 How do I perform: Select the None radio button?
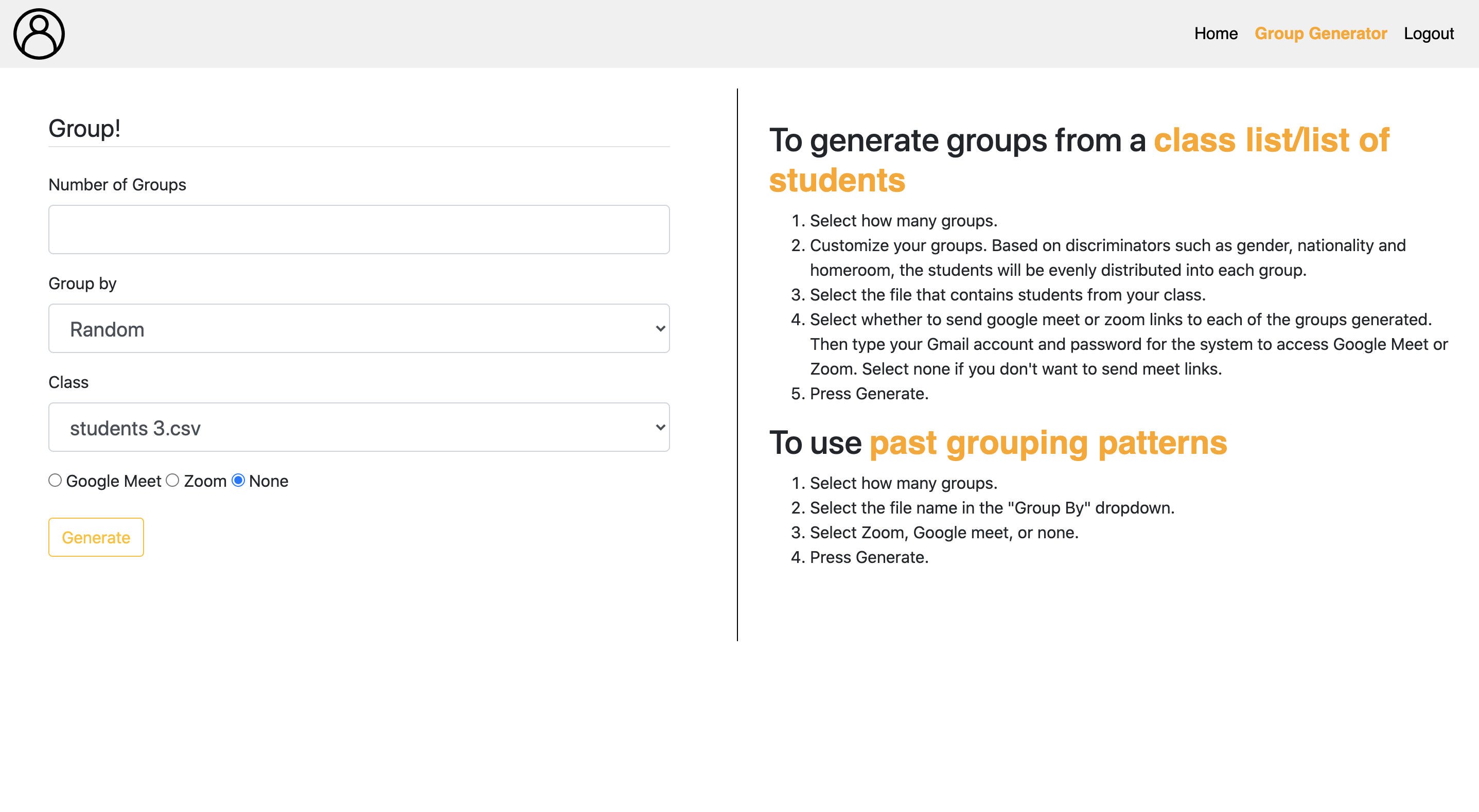coord(238,480)
